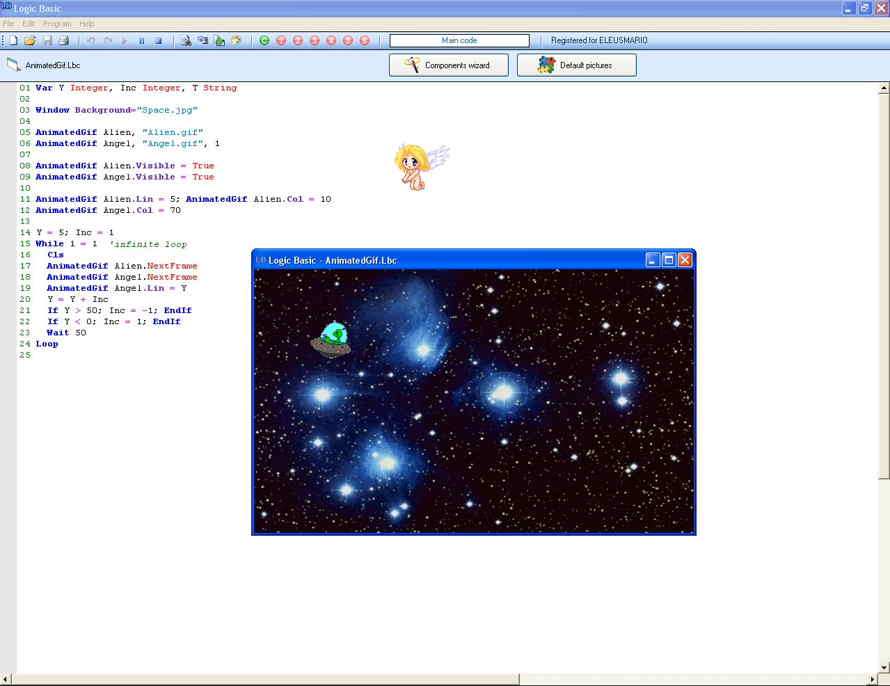Click Angel.NextFrame on line 18
The image size is (890, 686).
click(156, 277)
